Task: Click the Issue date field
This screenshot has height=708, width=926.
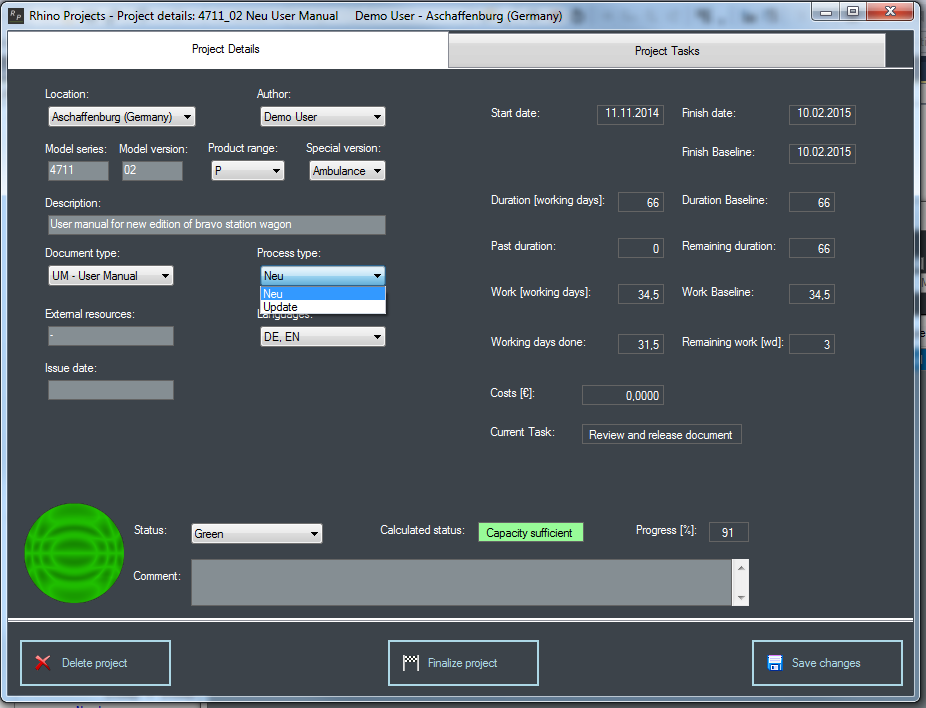Action: point(110,390)
